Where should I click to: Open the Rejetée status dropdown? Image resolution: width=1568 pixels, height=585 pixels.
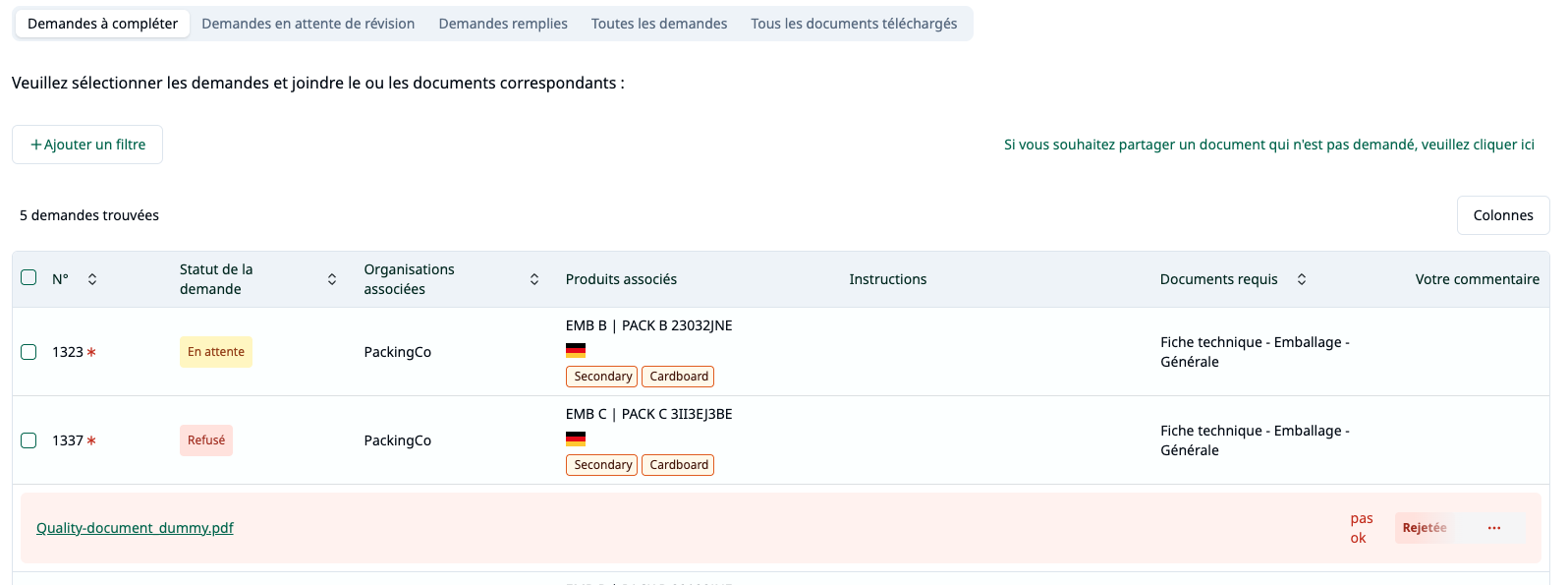pos(1425,528)
